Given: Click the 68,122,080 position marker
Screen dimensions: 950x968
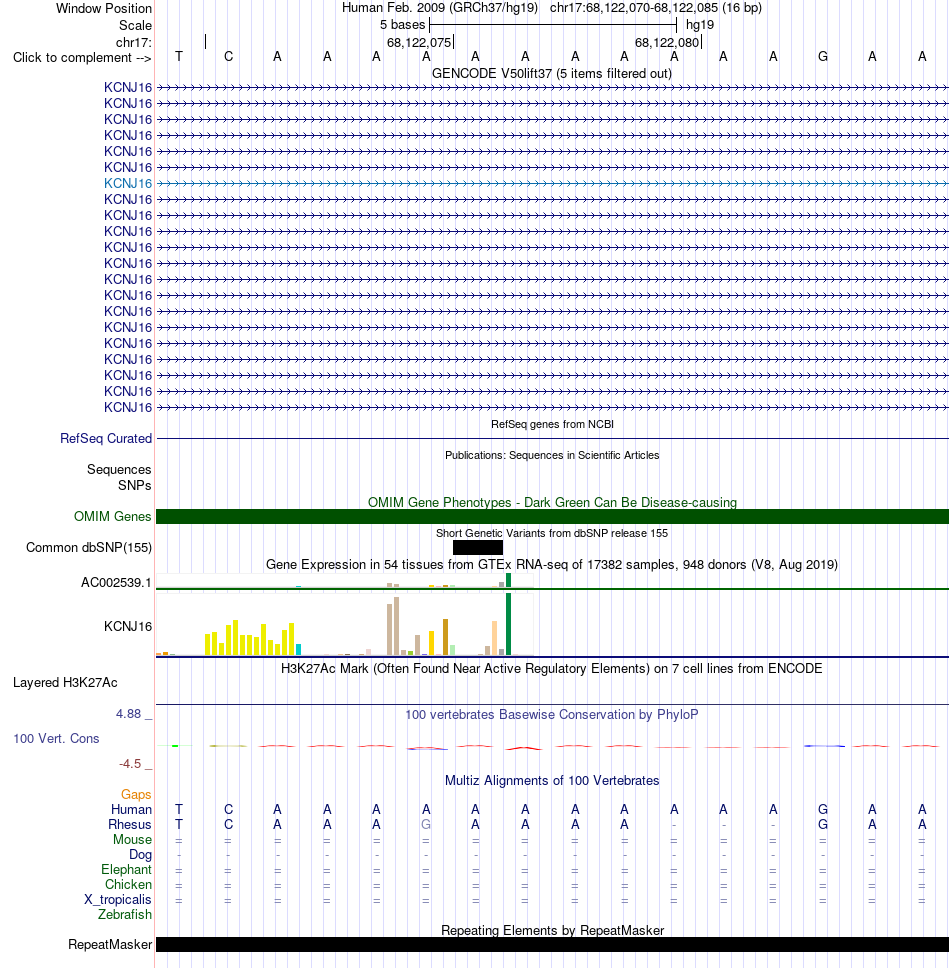Looking at the screenshot, I should point(667,43).
